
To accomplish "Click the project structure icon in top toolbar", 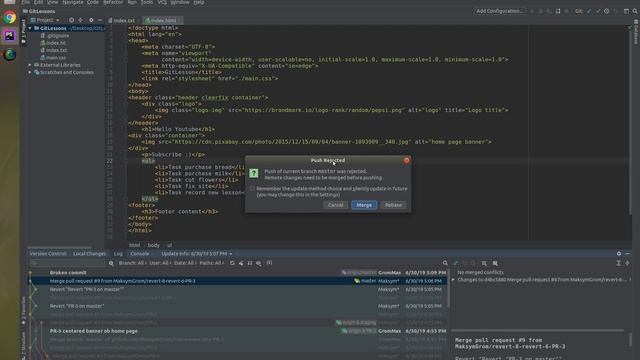I will click(626, 11).
